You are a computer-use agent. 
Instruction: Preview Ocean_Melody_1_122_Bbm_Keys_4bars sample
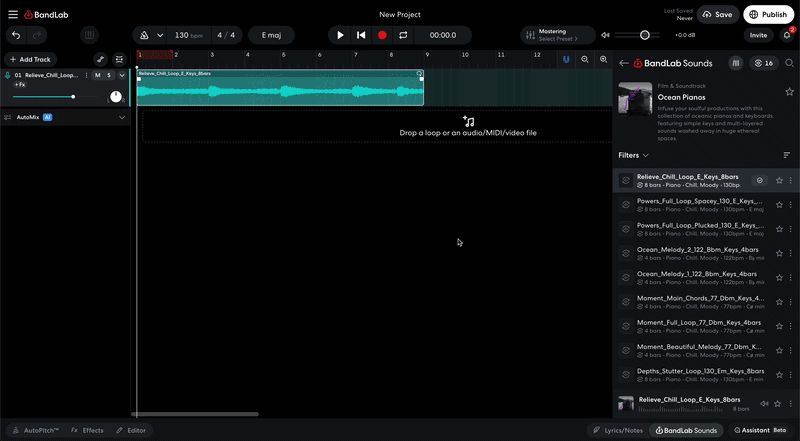click(626, 278)
